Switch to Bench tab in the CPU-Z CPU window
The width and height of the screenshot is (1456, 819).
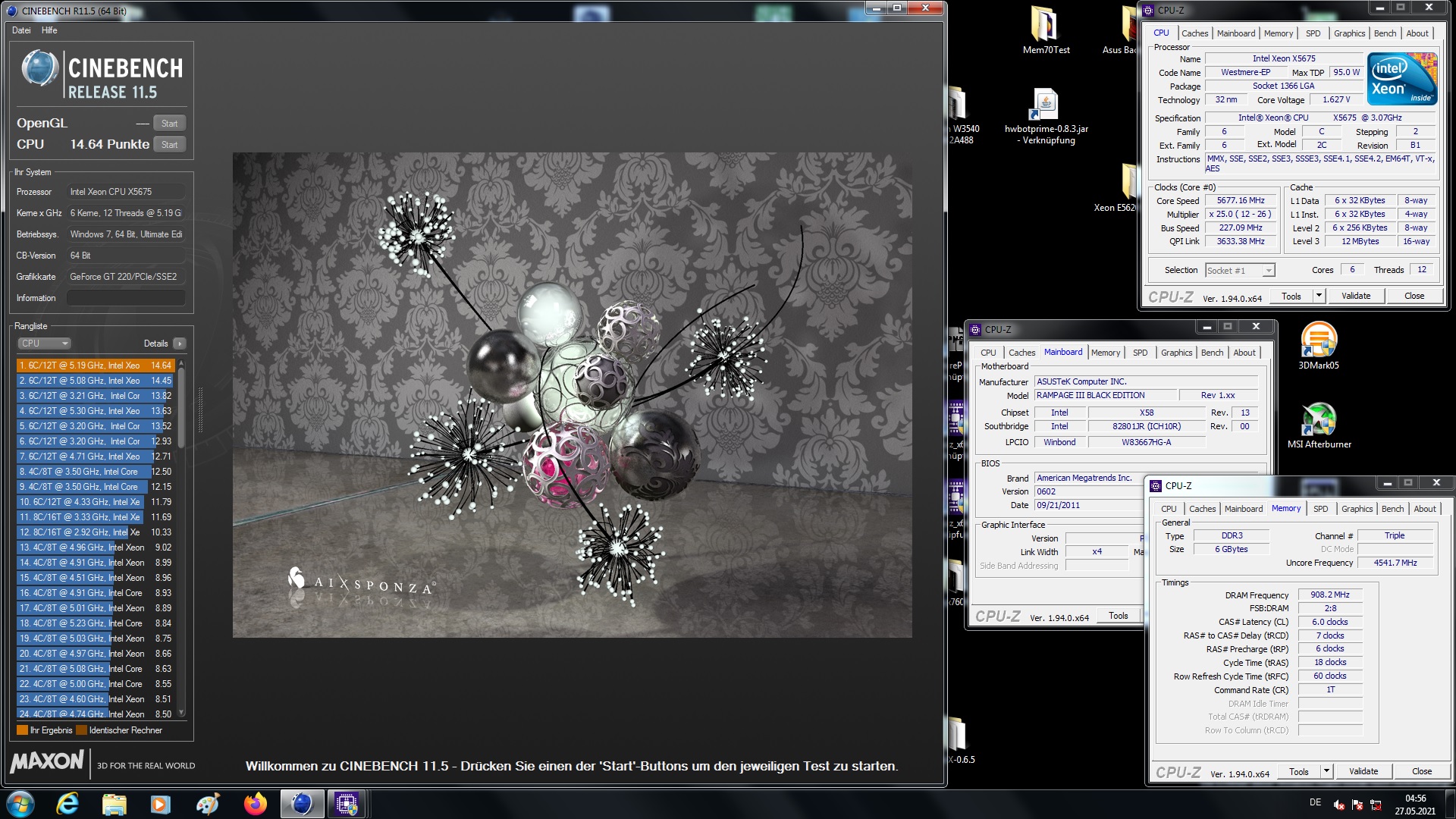coord(1385,33)
